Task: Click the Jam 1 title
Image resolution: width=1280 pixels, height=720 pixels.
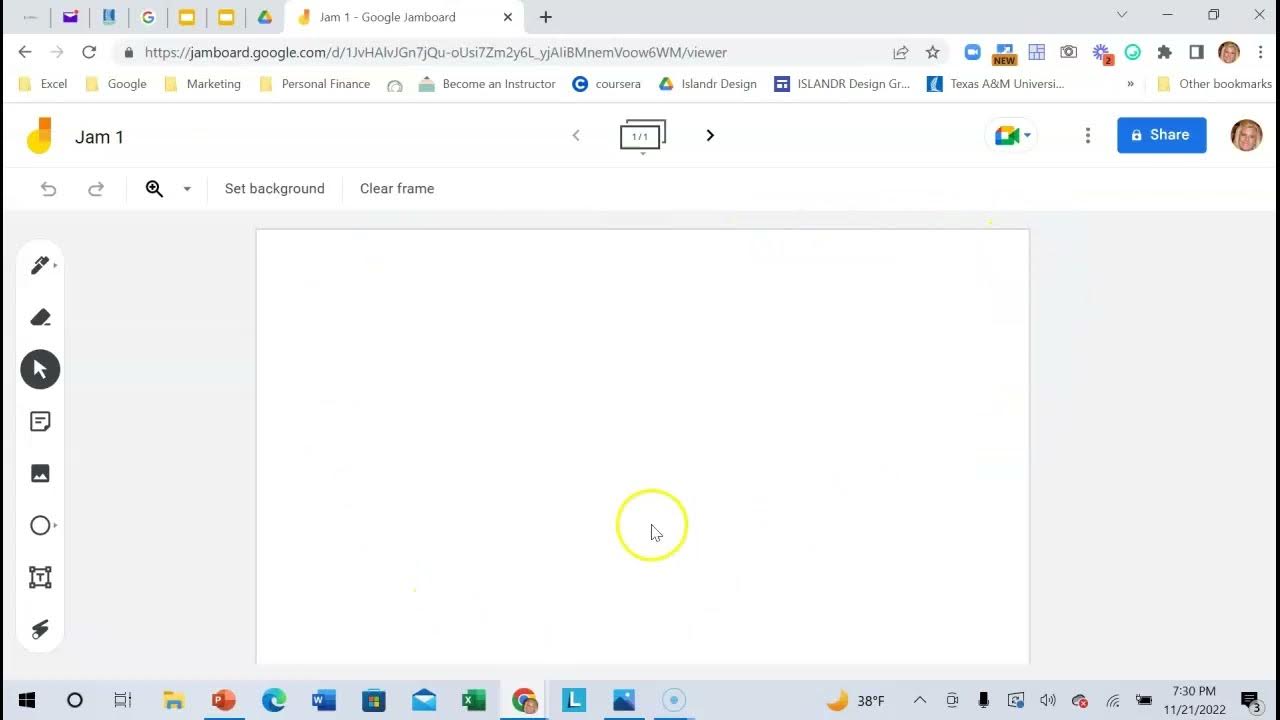Action: click(x=99, y=137)
